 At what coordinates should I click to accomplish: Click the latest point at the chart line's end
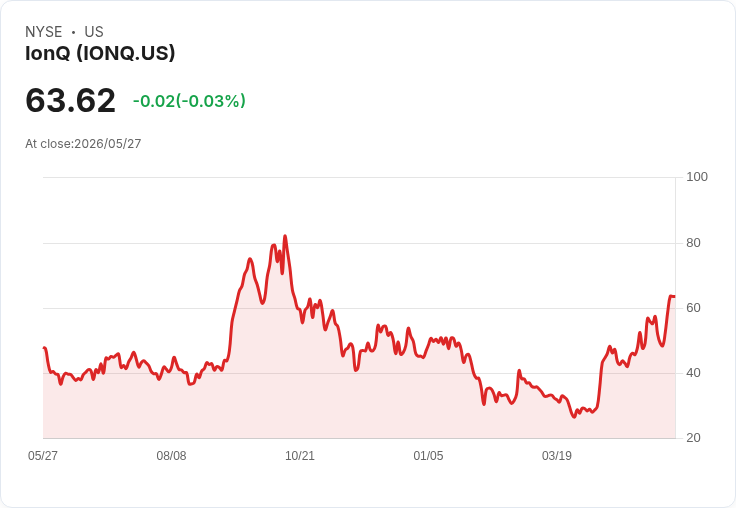pos(675,296)
